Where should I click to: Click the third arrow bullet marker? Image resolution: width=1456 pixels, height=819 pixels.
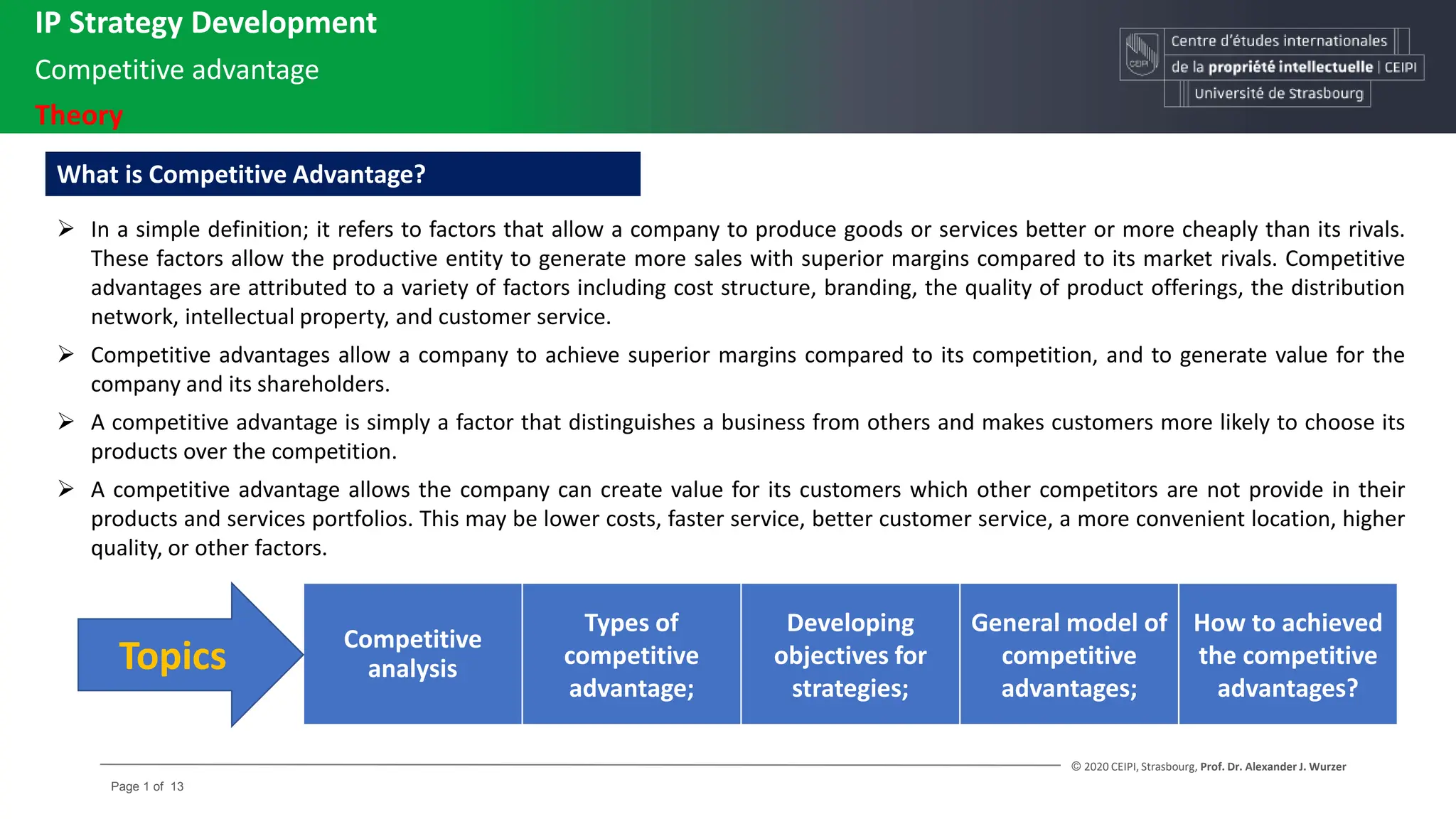[66, 422]
